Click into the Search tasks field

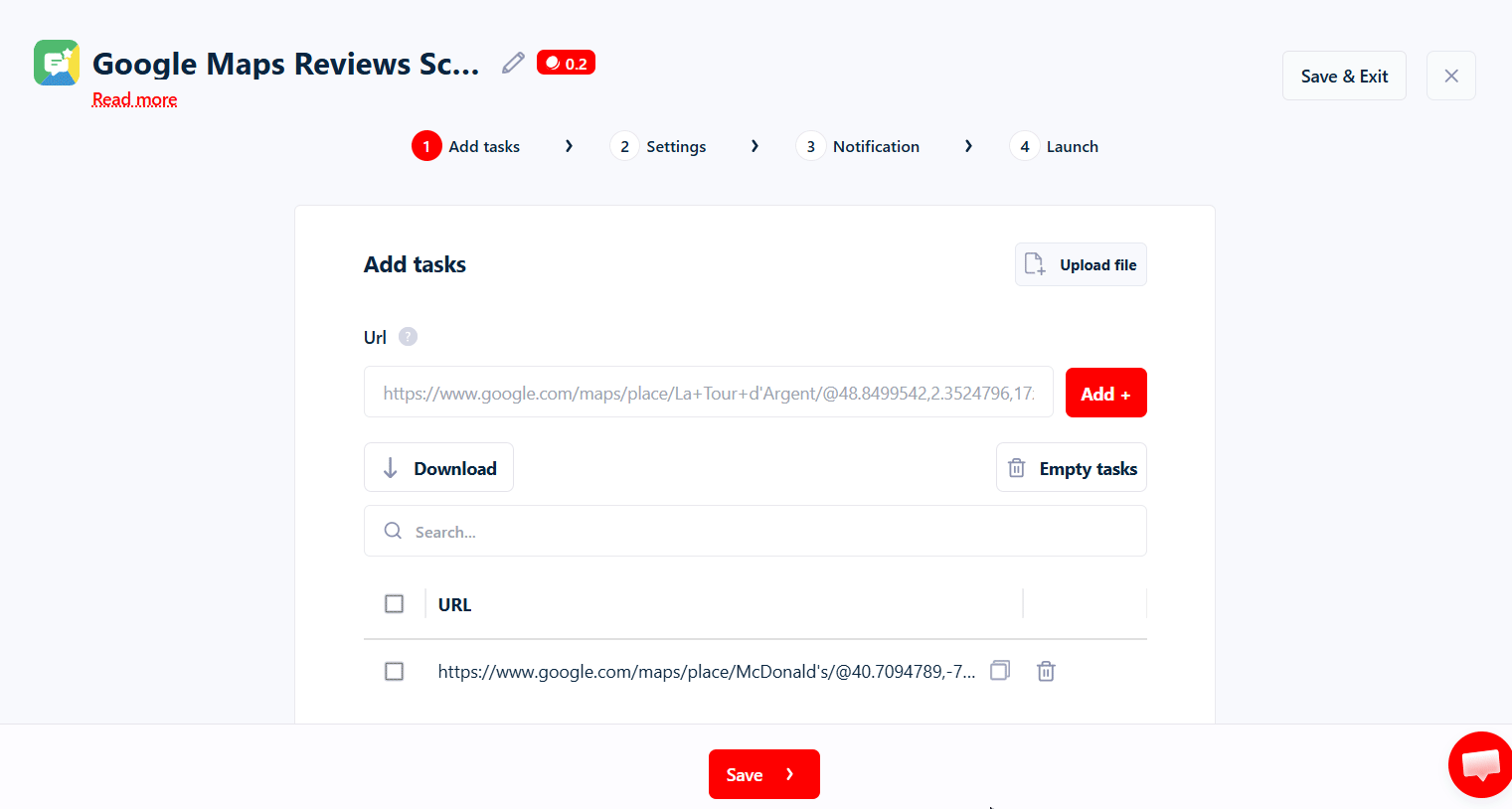[x=756, y=531]
